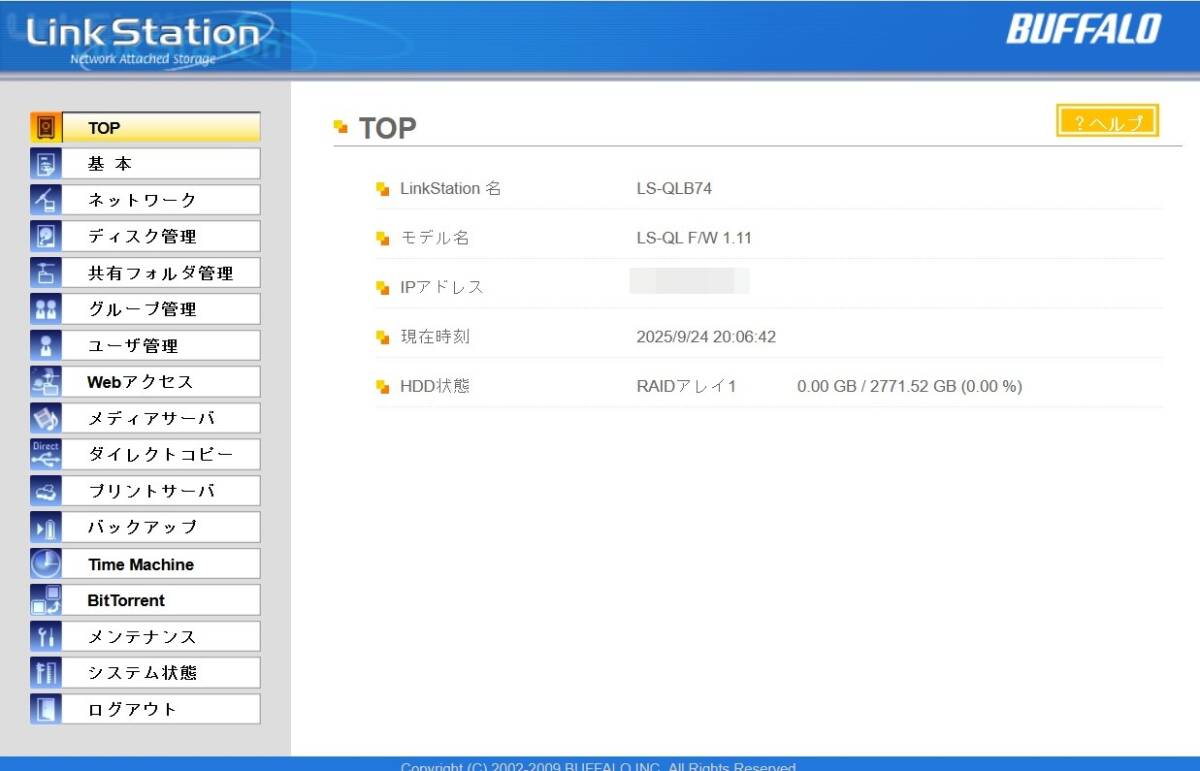Image resolution: width=1200 pixels, height=771 pixels.
Task: Click the BitTorrent icon
Action: click(46, 600)
